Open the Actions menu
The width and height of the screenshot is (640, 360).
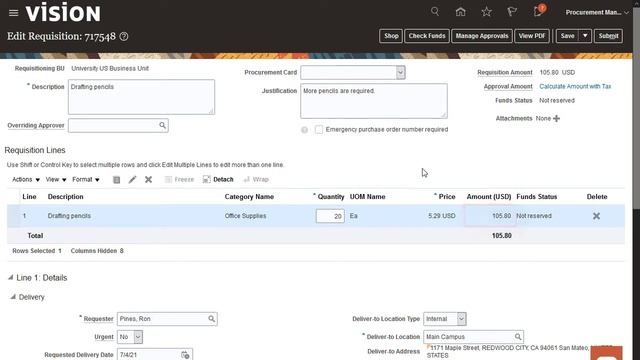[26, 180]
